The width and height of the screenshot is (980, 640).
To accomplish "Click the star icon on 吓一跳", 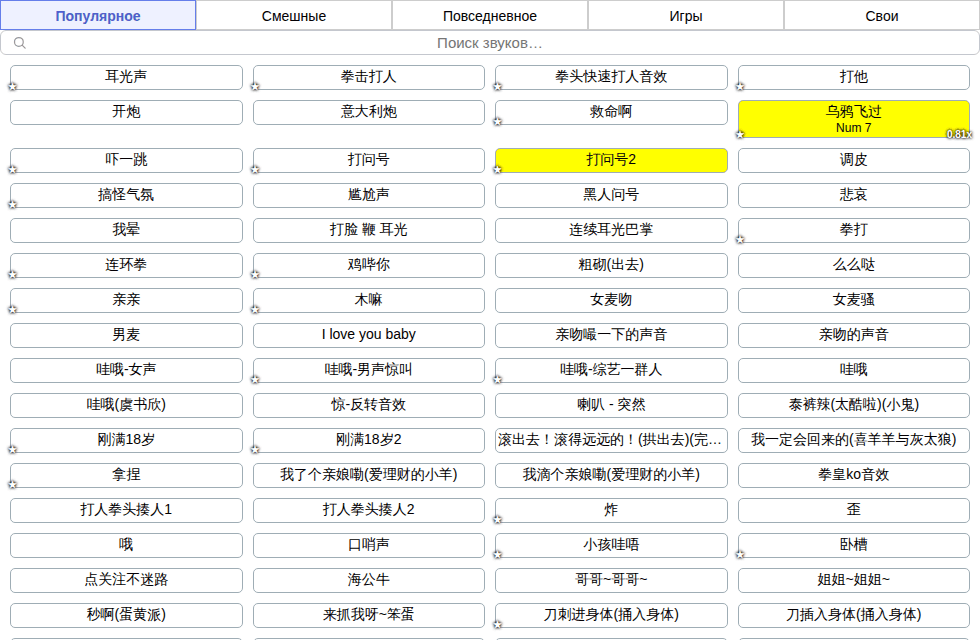I will pos(12,169).
